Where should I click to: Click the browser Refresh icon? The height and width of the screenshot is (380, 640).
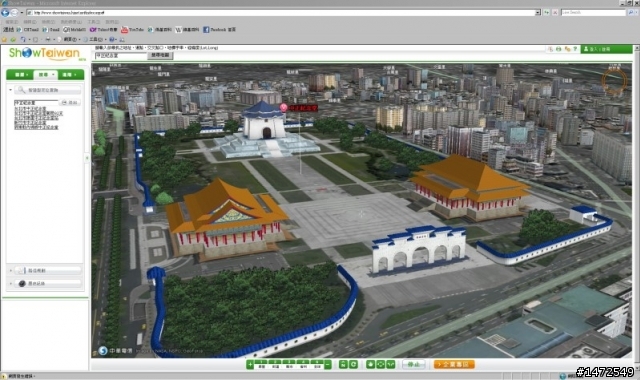click(547, 13)
